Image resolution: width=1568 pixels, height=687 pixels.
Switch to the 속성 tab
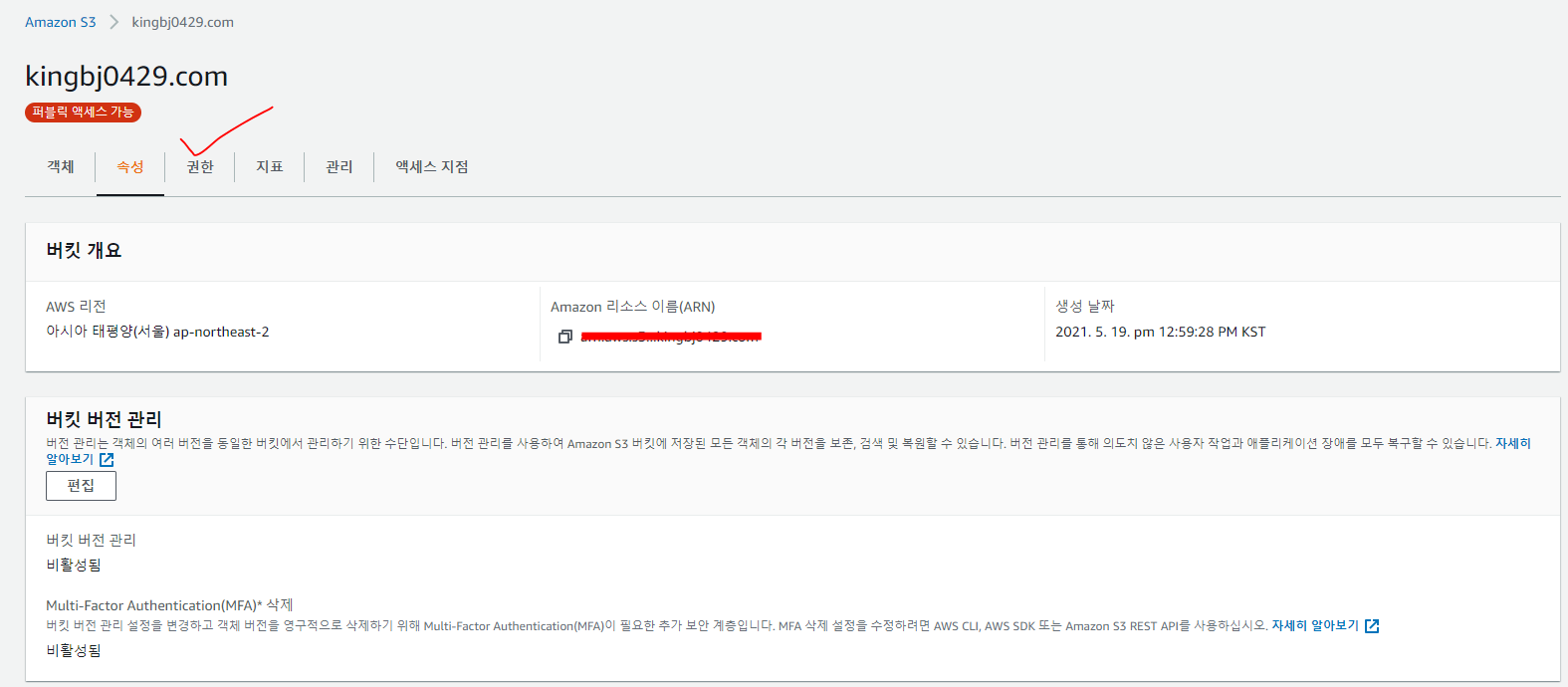130,166
